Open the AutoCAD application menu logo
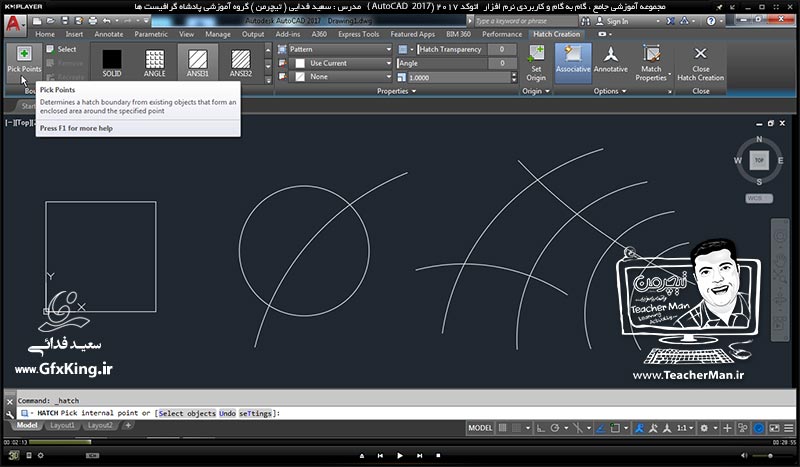The width and height of the screenshot is (800, 467). point(14,24)
